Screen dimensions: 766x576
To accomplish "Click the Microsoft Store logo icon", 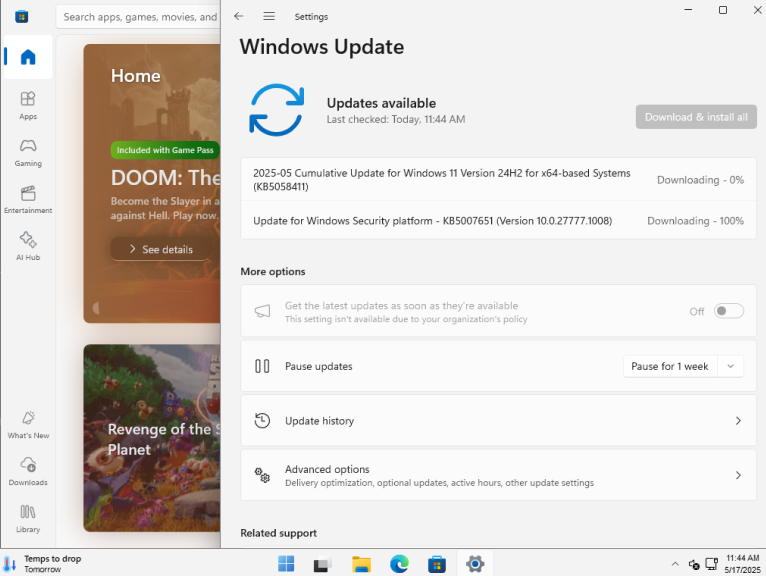I will tap(21, 17).
